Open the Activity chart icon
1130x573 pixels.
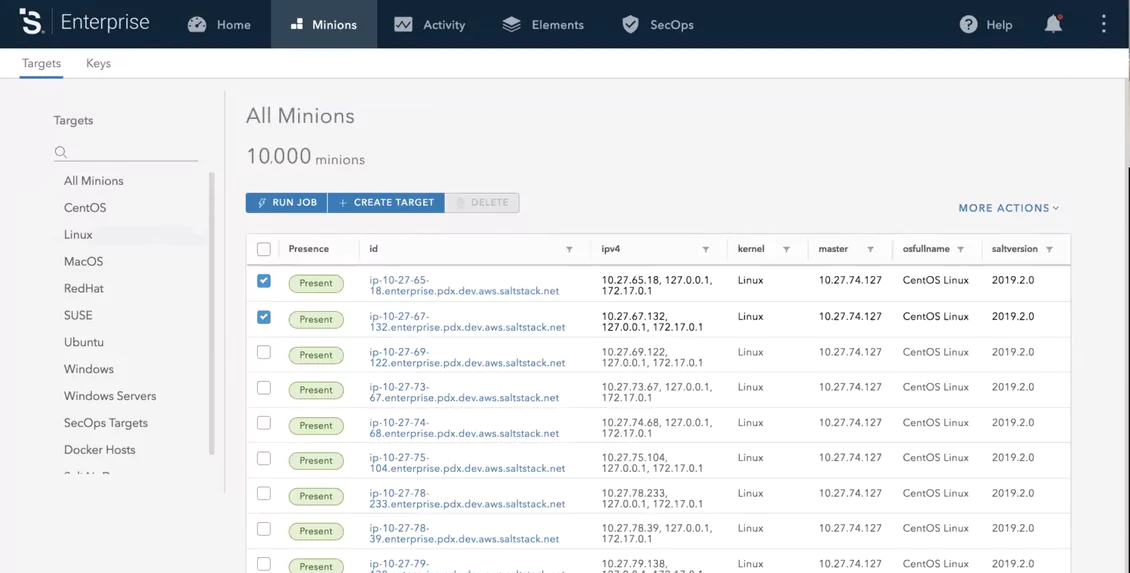404,25
